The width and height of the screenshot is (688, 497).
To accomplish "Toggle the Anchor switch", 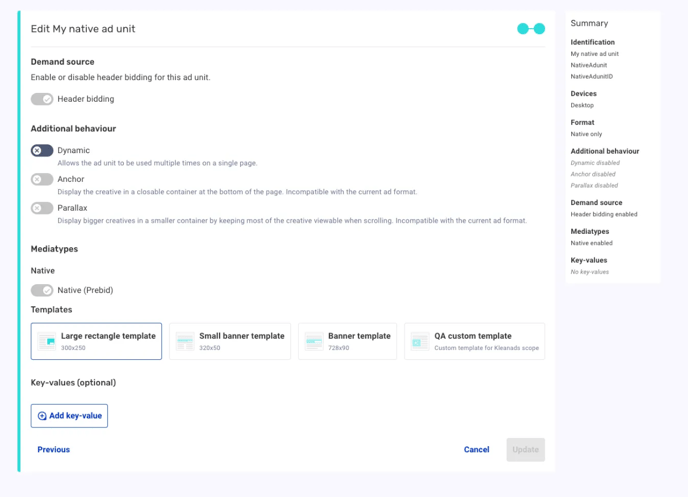I will [42, 179].
